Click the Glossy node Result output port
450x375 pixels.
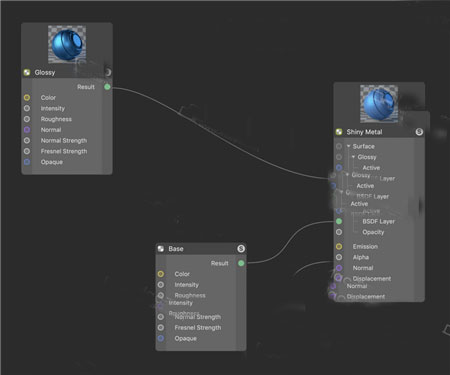tap(107, 87)
